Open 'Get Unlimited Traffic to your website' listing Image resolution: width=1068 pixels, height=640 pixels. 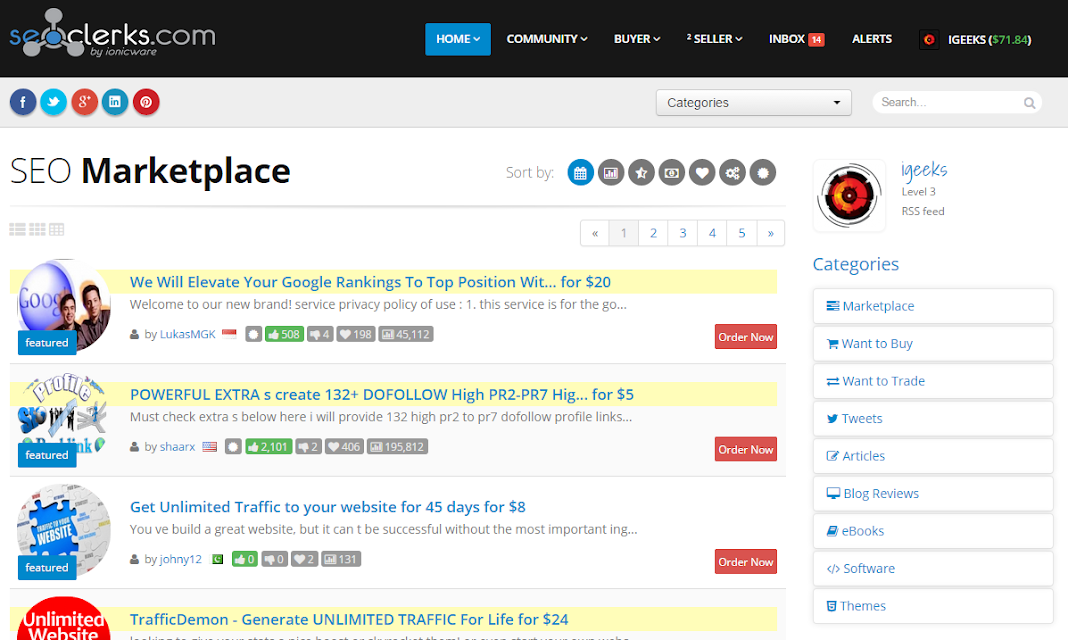328,507
